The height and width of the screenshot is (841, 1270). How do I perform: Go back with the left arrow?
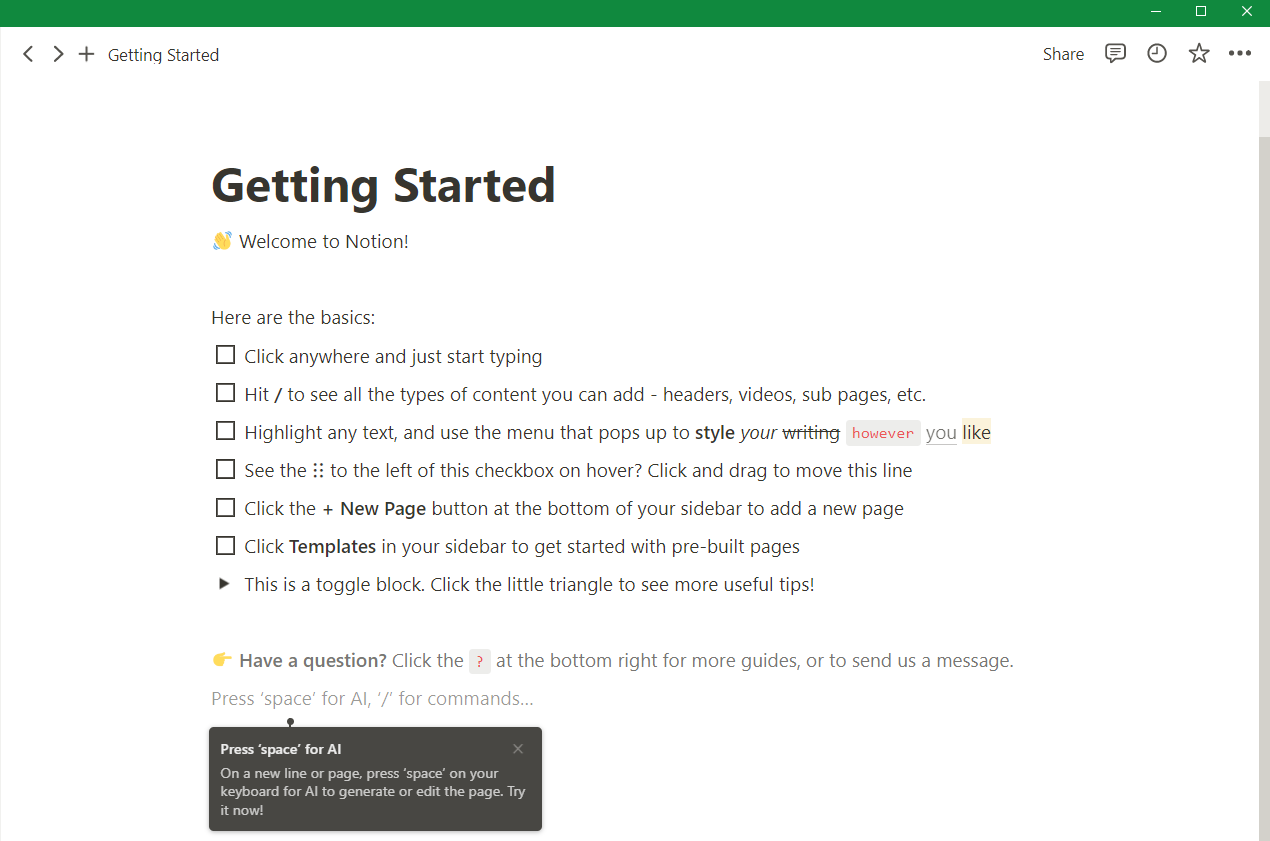[x=28, y=54]
